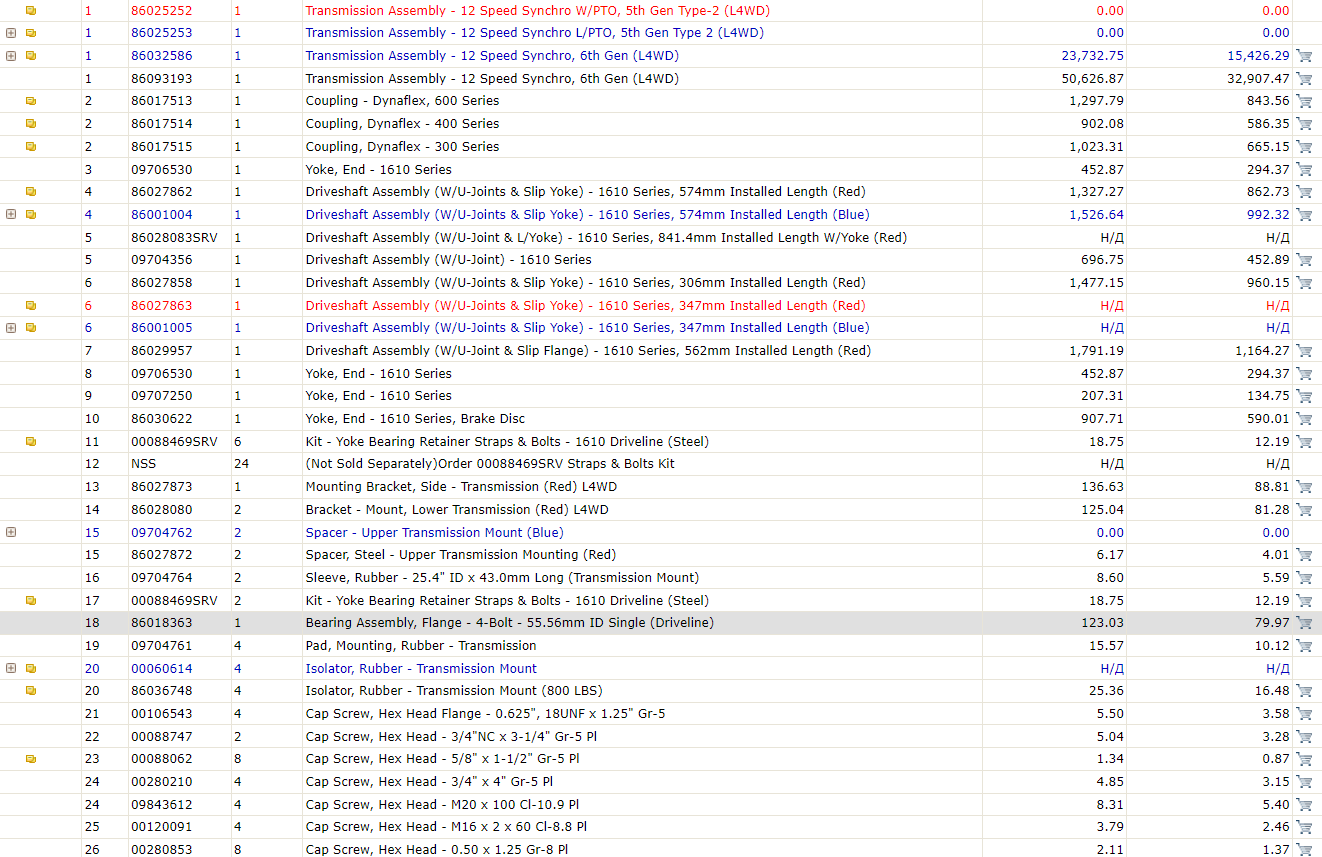Click price 1,164.27
This screenshot has height=857, width=1322.
pos(1262,351)
